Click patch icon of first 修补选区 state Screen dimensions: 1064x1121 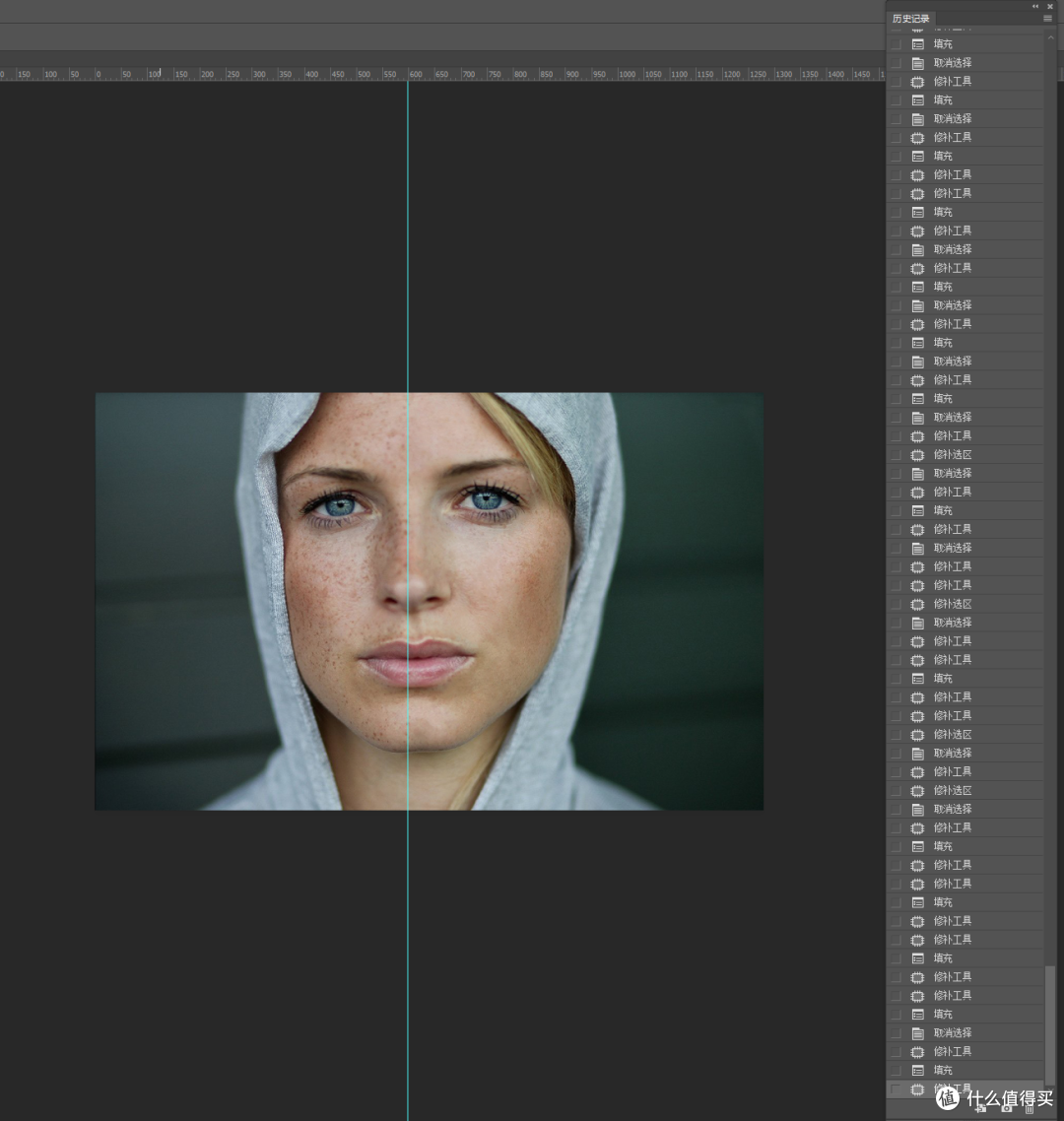pyautogui.click(x=917, y=455)
